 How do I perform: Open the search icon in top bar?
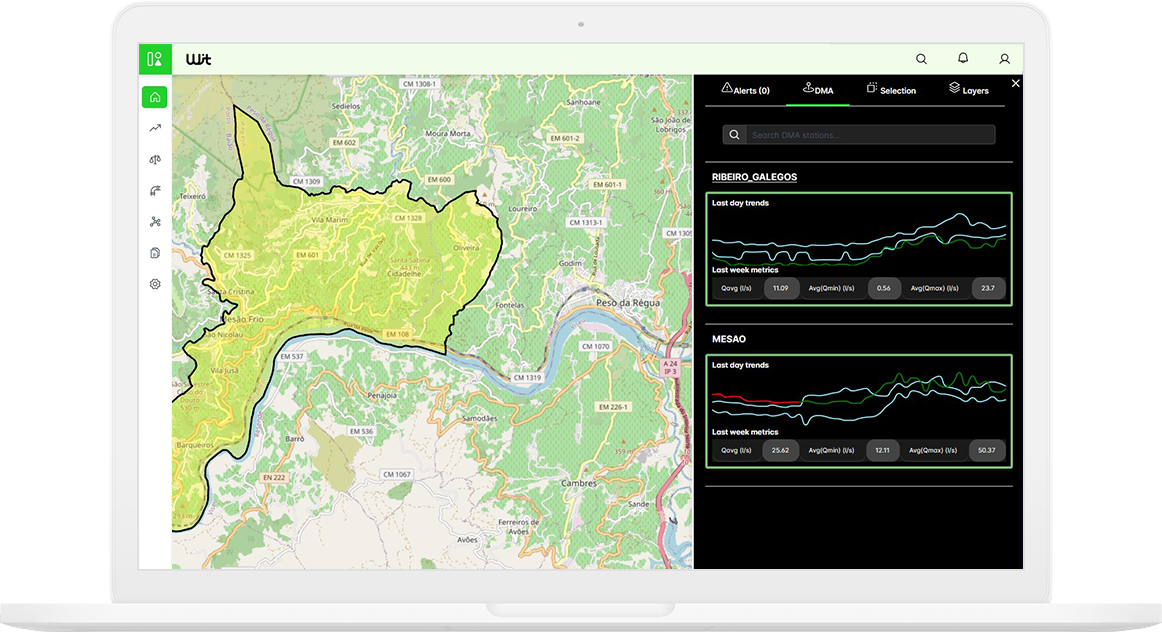click(921, 59)
